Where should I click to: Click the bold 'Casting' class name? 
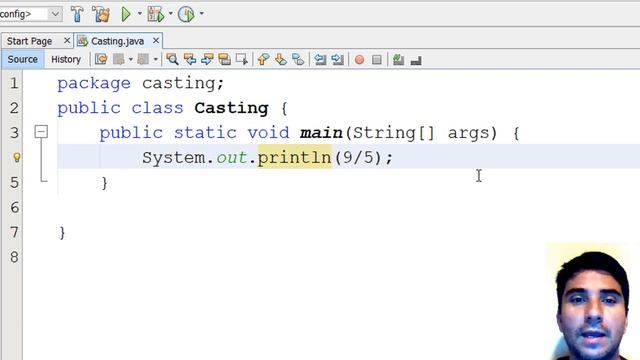(x=231, y=108)
